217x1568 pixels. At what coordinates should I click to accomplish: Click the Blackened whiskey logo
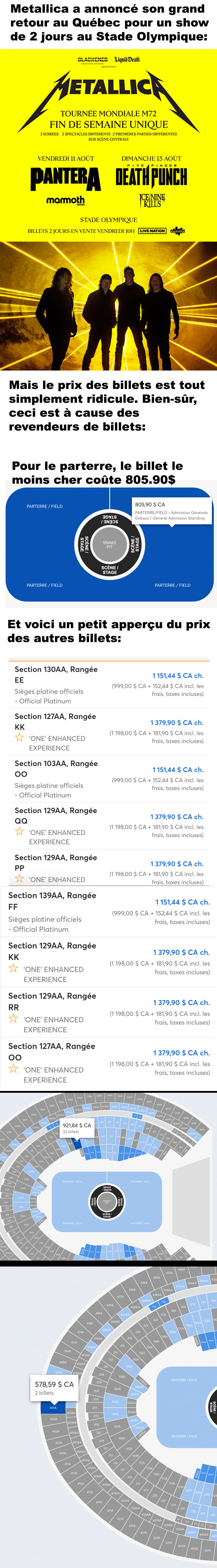tap(93, 60)
